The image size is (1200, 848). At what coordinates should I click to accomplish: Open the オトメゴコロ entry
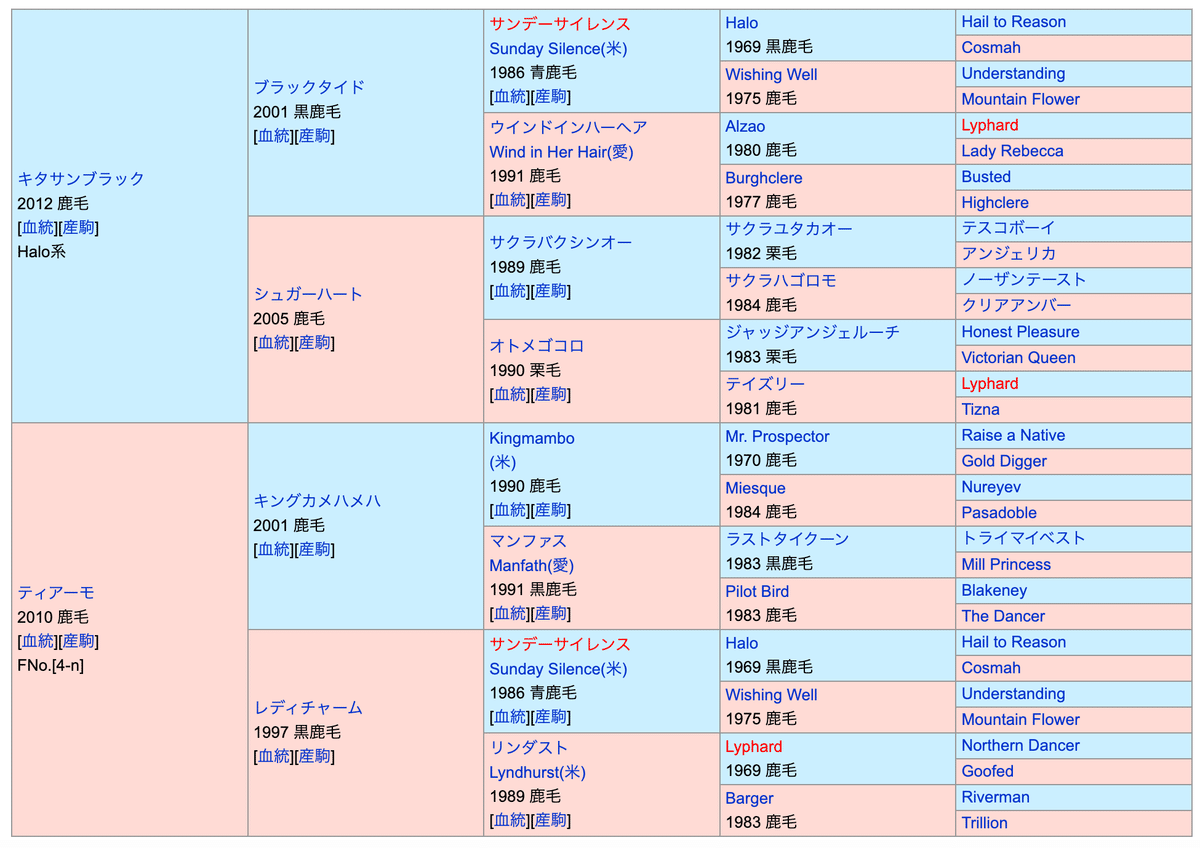coord(537,346)
